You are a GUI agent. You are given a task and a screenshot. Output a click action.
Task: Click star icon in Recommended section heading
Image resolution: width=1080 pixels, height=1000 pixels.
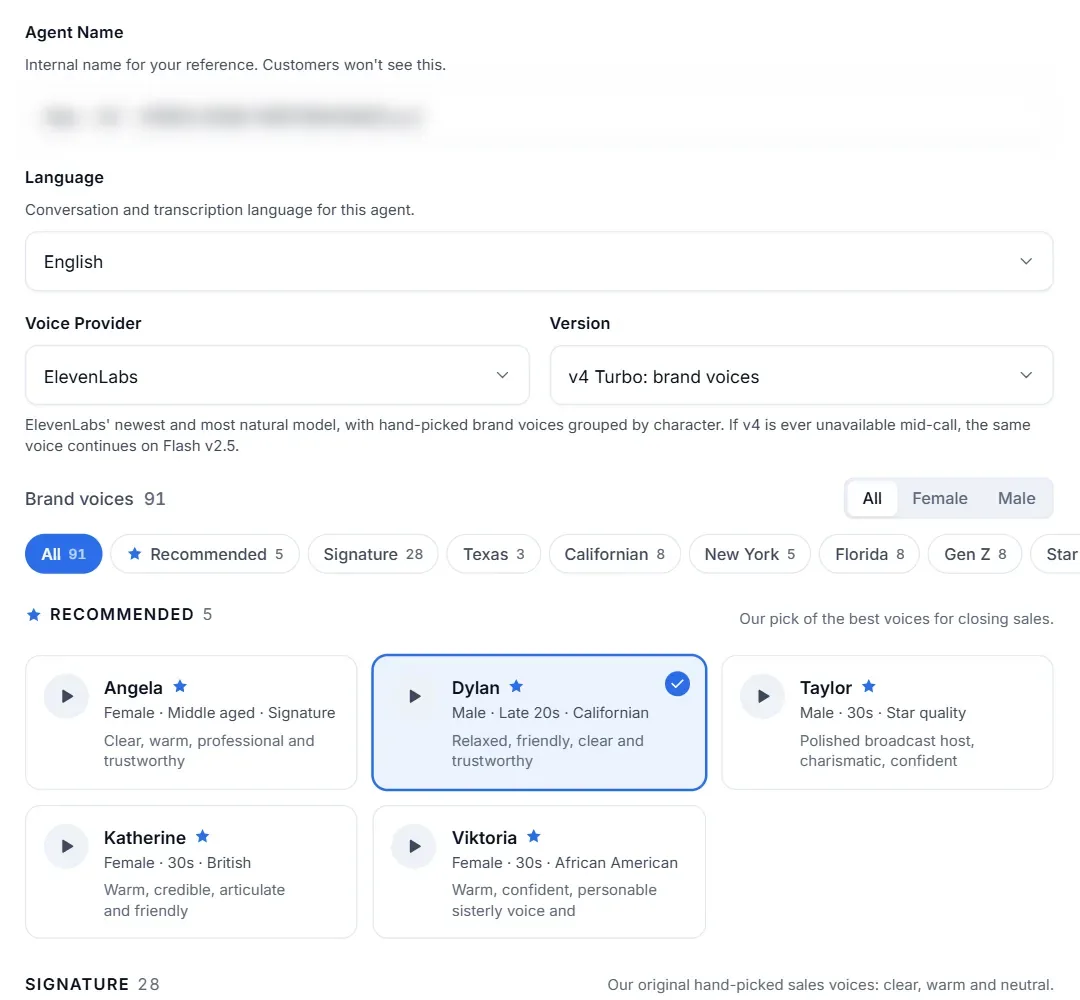click(33, 614)
